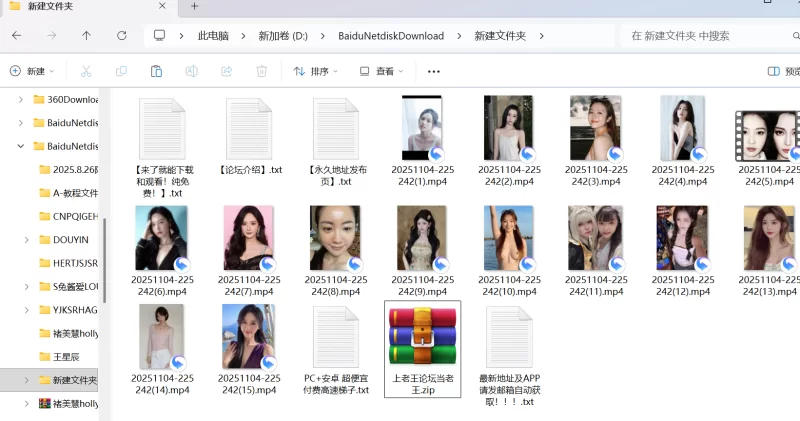Open the 排序 sort dropdown
Image resolution: width=800 pixels, height=421 pixels.
315,71
